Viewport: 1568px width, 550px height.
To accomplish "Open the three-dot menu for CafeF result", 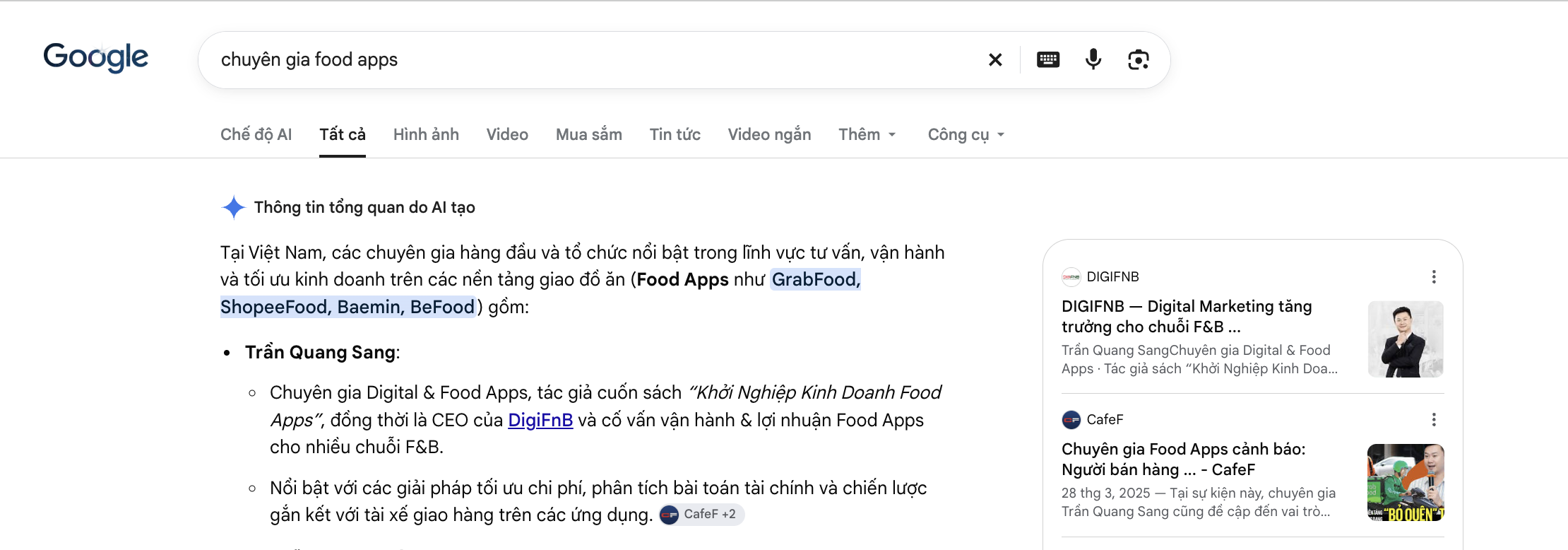I will click(1434, 420).
